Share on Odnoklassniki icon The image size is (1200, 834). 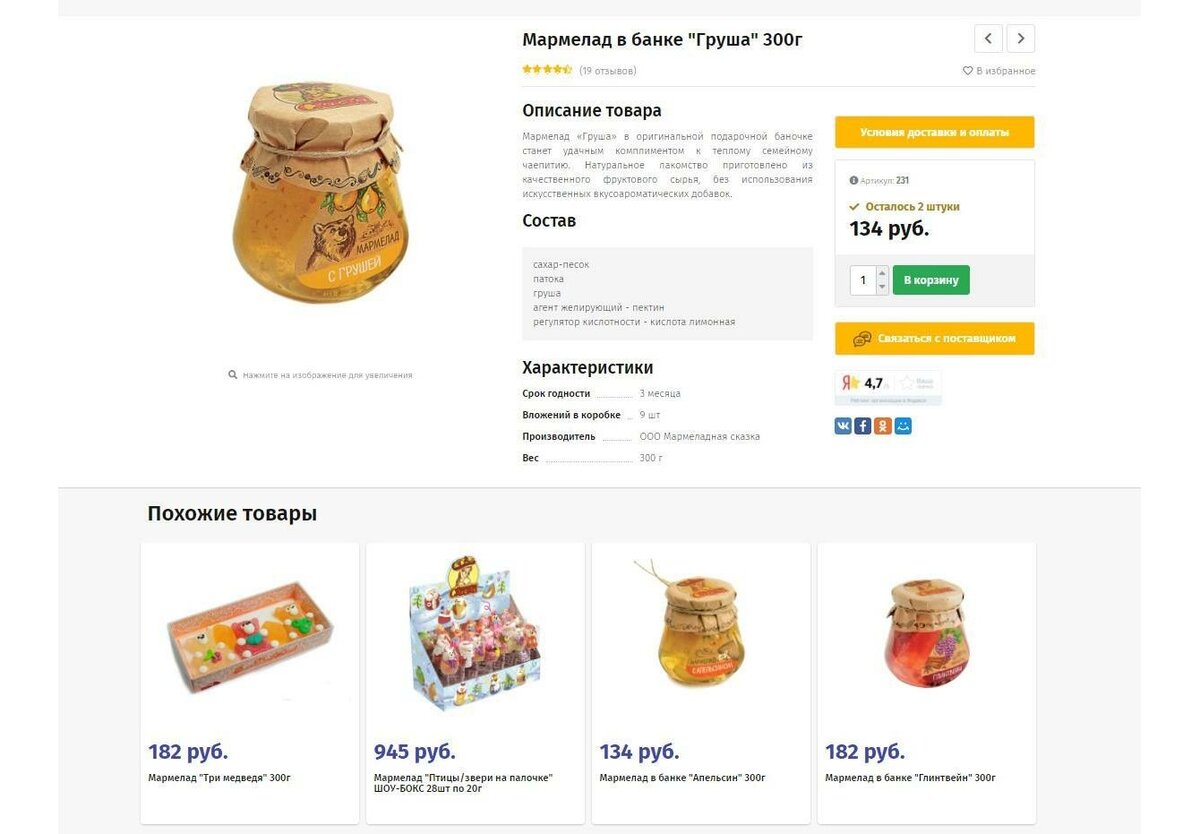point(883,426)
